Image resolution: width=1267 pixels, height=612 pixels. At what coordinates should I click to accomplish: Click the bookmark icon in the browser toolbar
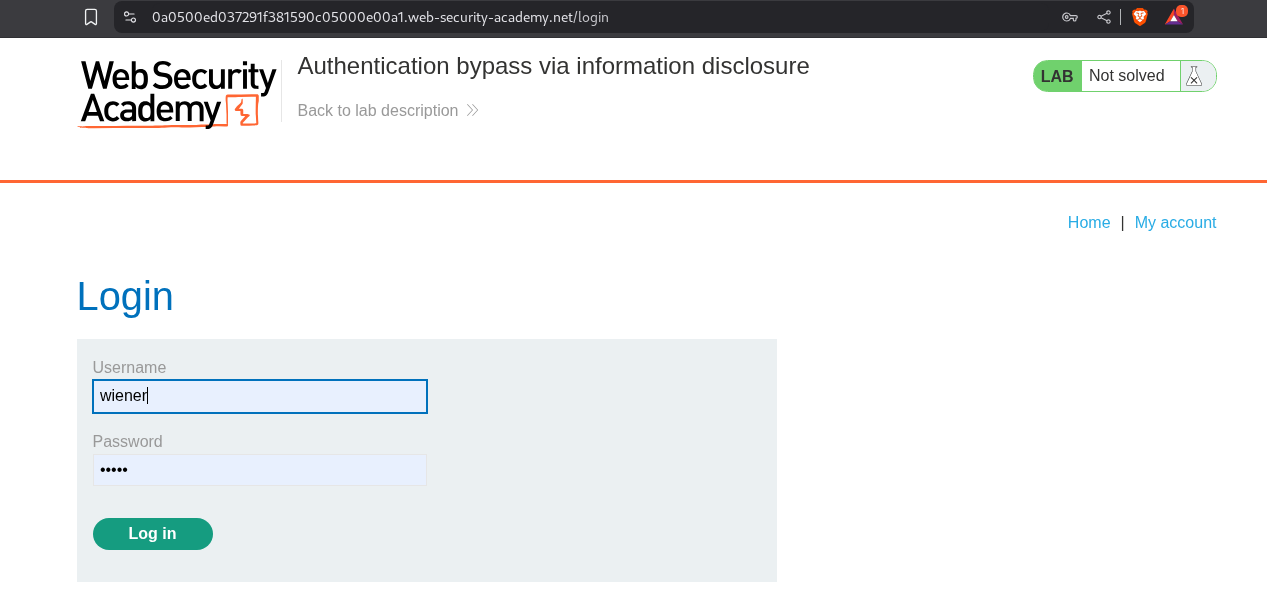pyautogui.click(x=91, y=17)
